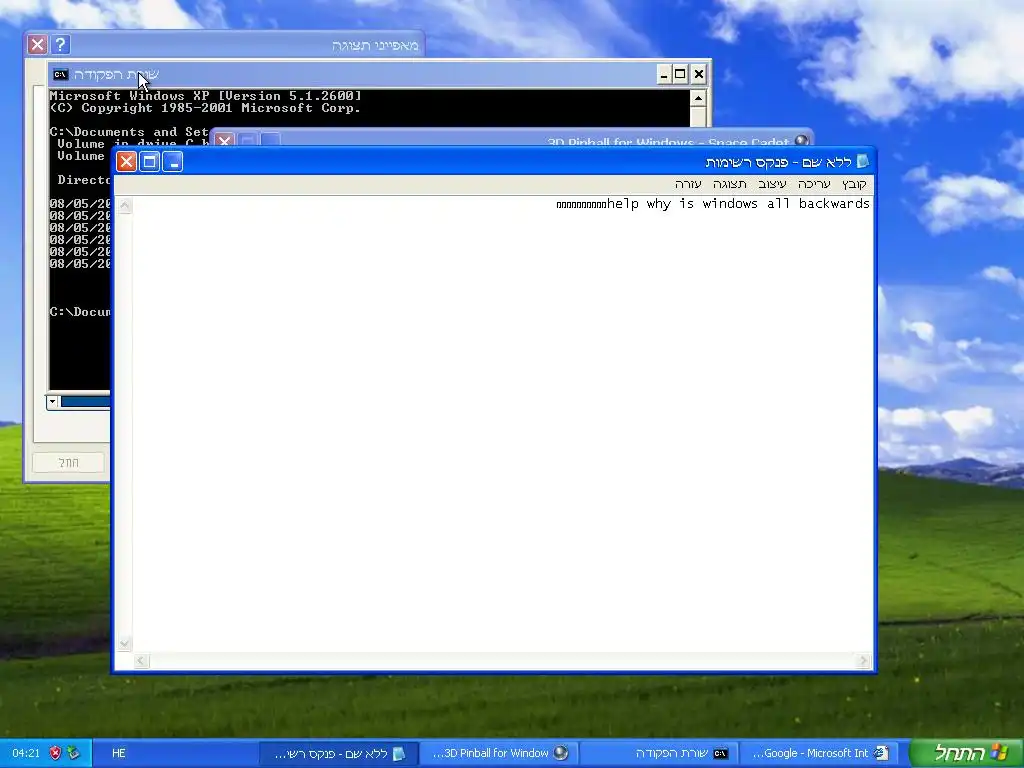The width and height of the screenshot is (1024, 768).
Task: Click the disabled החל (Apply) button
Action: point(69,462)
